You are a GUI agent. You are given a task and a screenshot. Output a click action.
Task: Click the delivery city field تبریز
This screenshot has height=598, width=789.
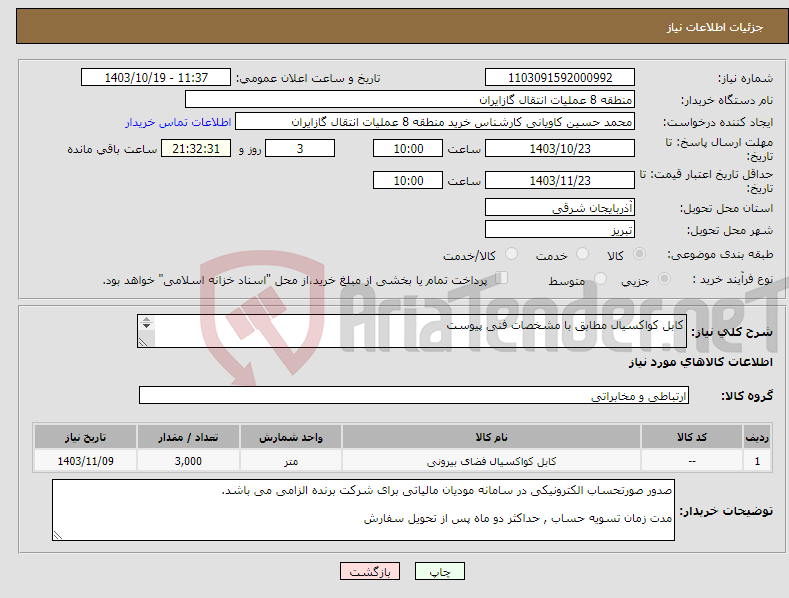click(x=560, y=230)
